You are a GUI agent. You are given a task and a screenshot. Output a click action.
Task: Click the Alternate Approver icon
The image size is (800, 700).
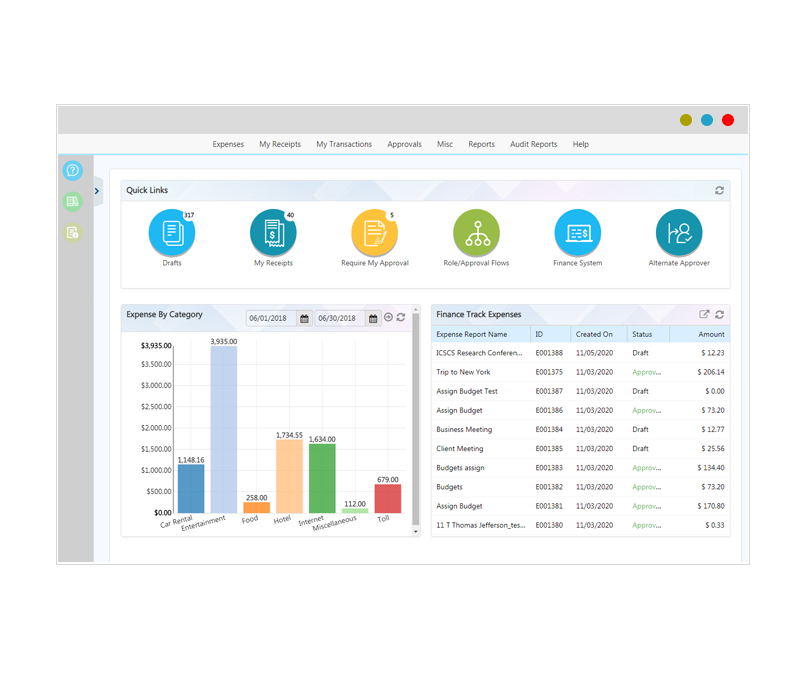pyautogui.click(x=679, y=233)
